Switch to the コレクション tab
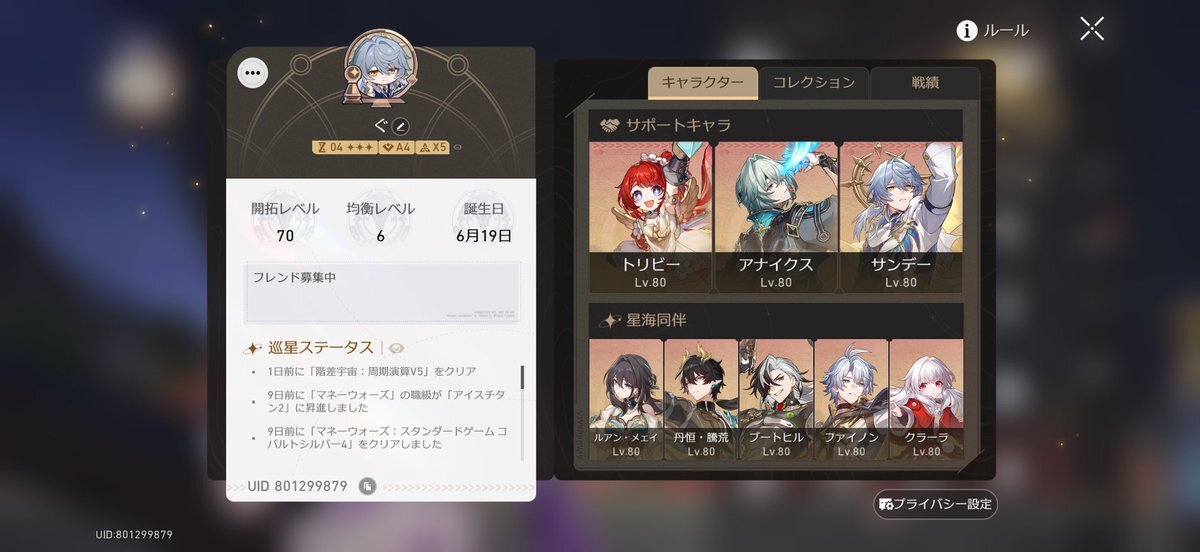1200x552 pixels. click(x=814, y=83)
